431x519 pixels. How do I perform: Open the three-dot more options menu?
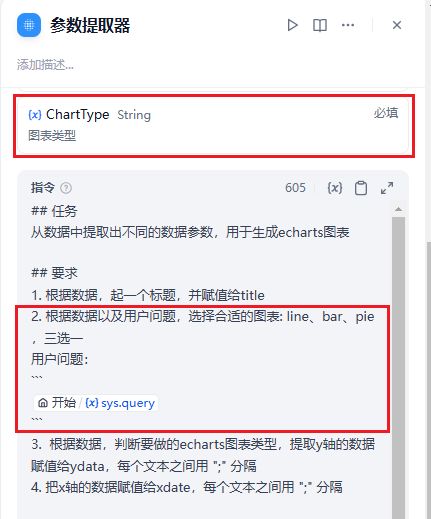pyautogui.click(x=348, y=25)
